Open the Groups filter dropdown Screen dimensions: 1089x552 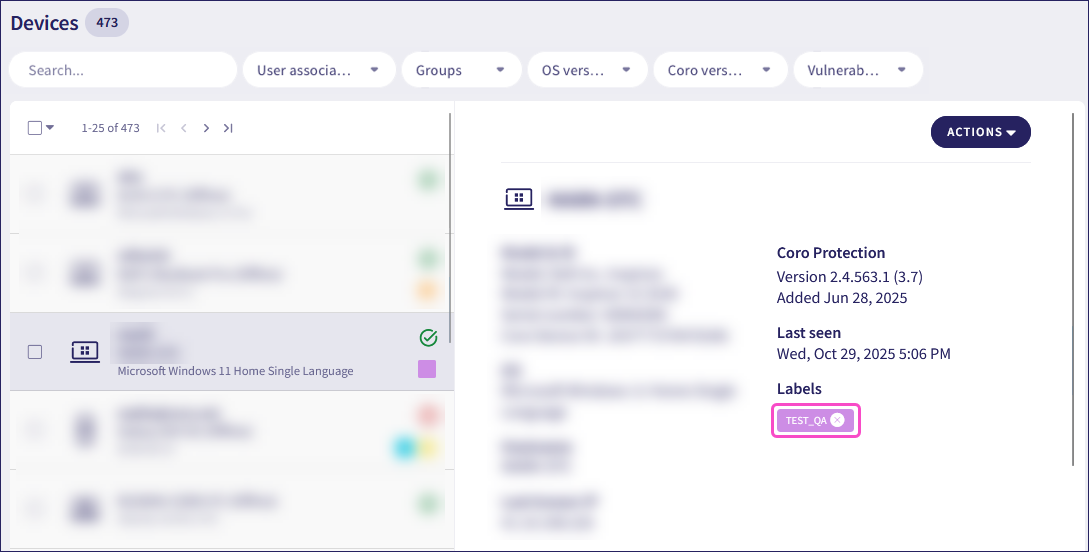click(x=461, y=70)
